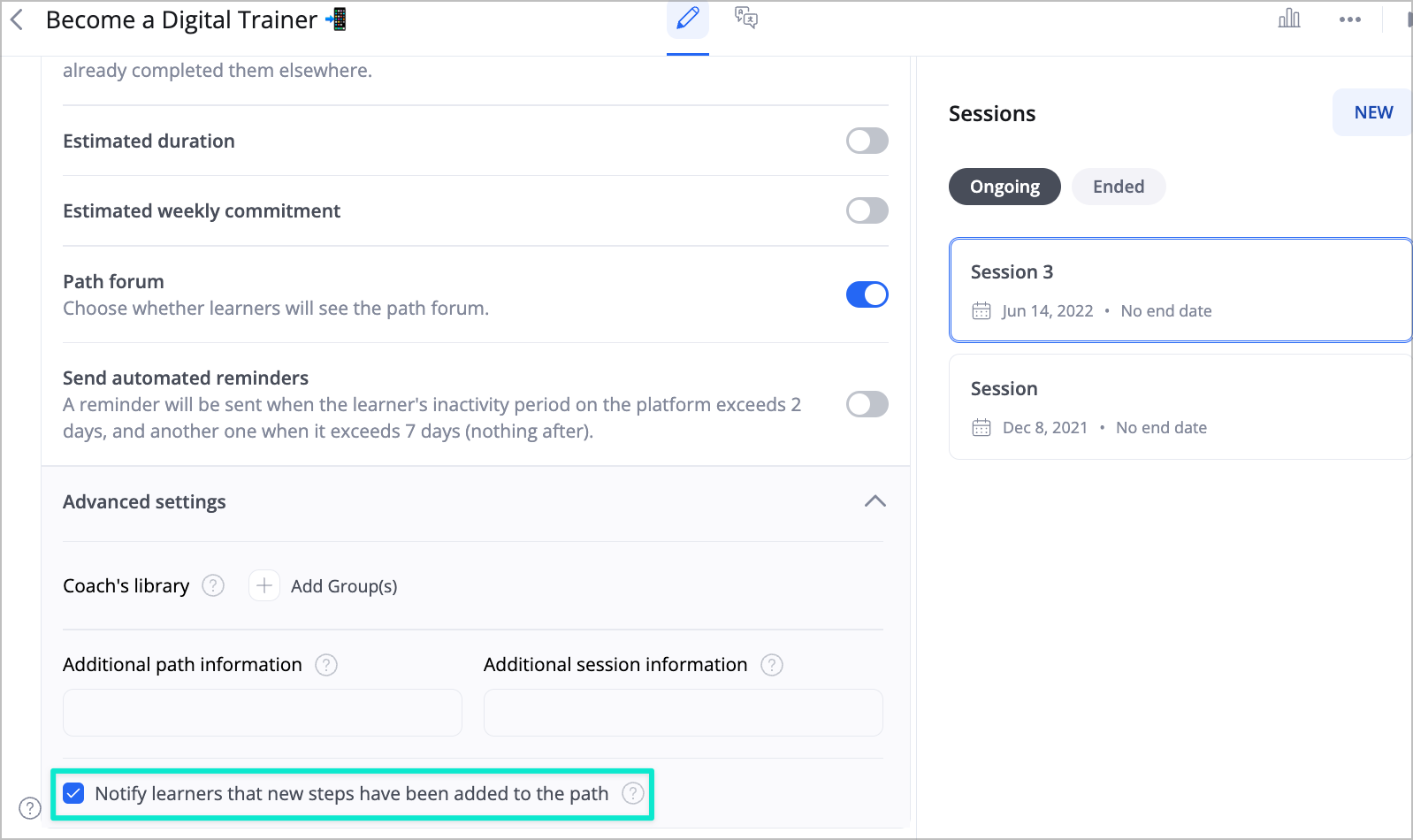The width and height of the screenshot is (1413, 840).
Task: Click the Additional path information field
Action: (263, 713)
